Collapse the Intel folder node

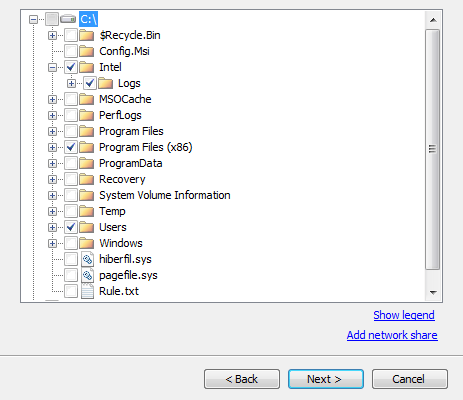pos(52,67)
